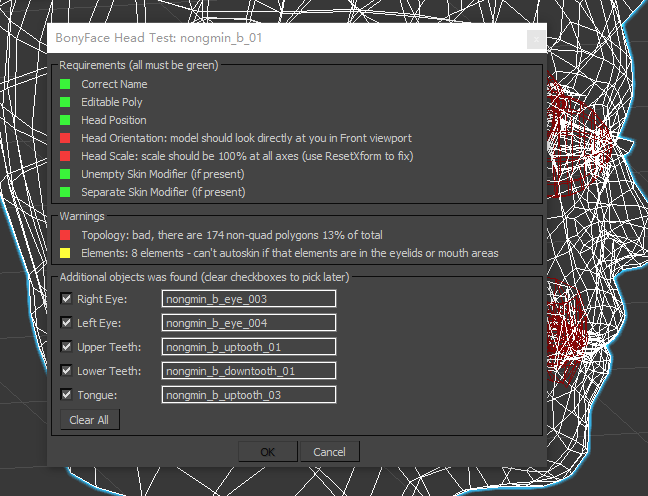
Task: Click the red Head Orientation status indicator
Action: pos(65,138)
